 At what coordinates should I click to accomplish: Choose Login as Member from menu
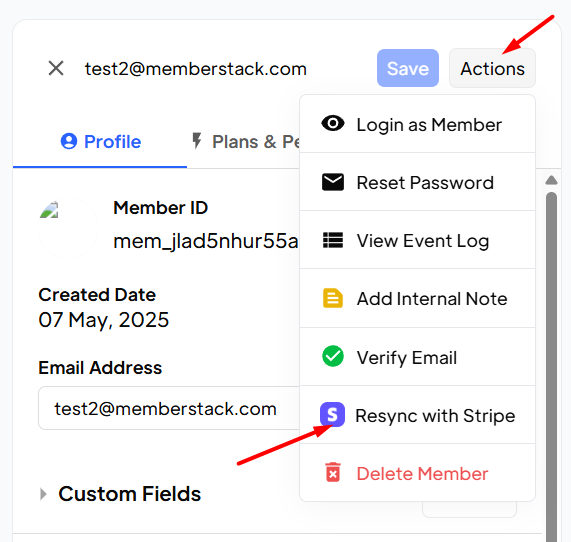point(417,124)
